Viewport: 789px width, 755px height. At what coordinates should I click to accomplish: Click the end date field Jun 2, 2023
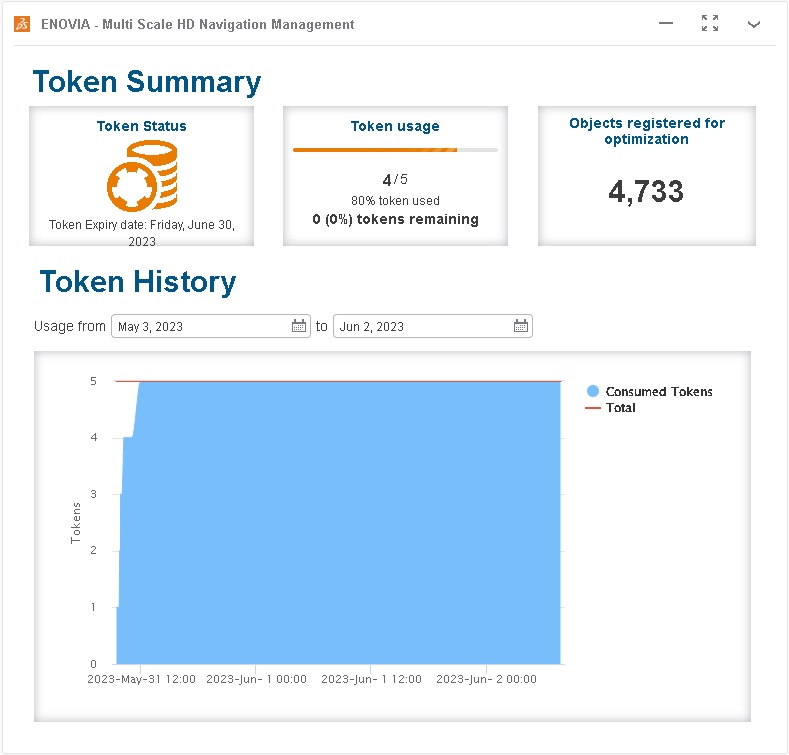click(422, 326)
